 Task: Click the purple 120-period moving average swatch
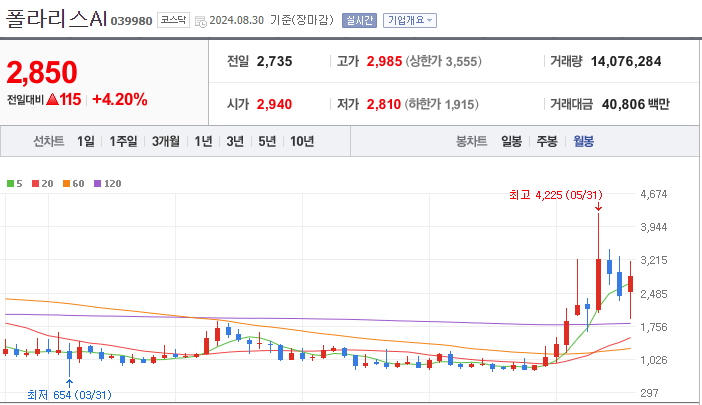tap(97, 183)
